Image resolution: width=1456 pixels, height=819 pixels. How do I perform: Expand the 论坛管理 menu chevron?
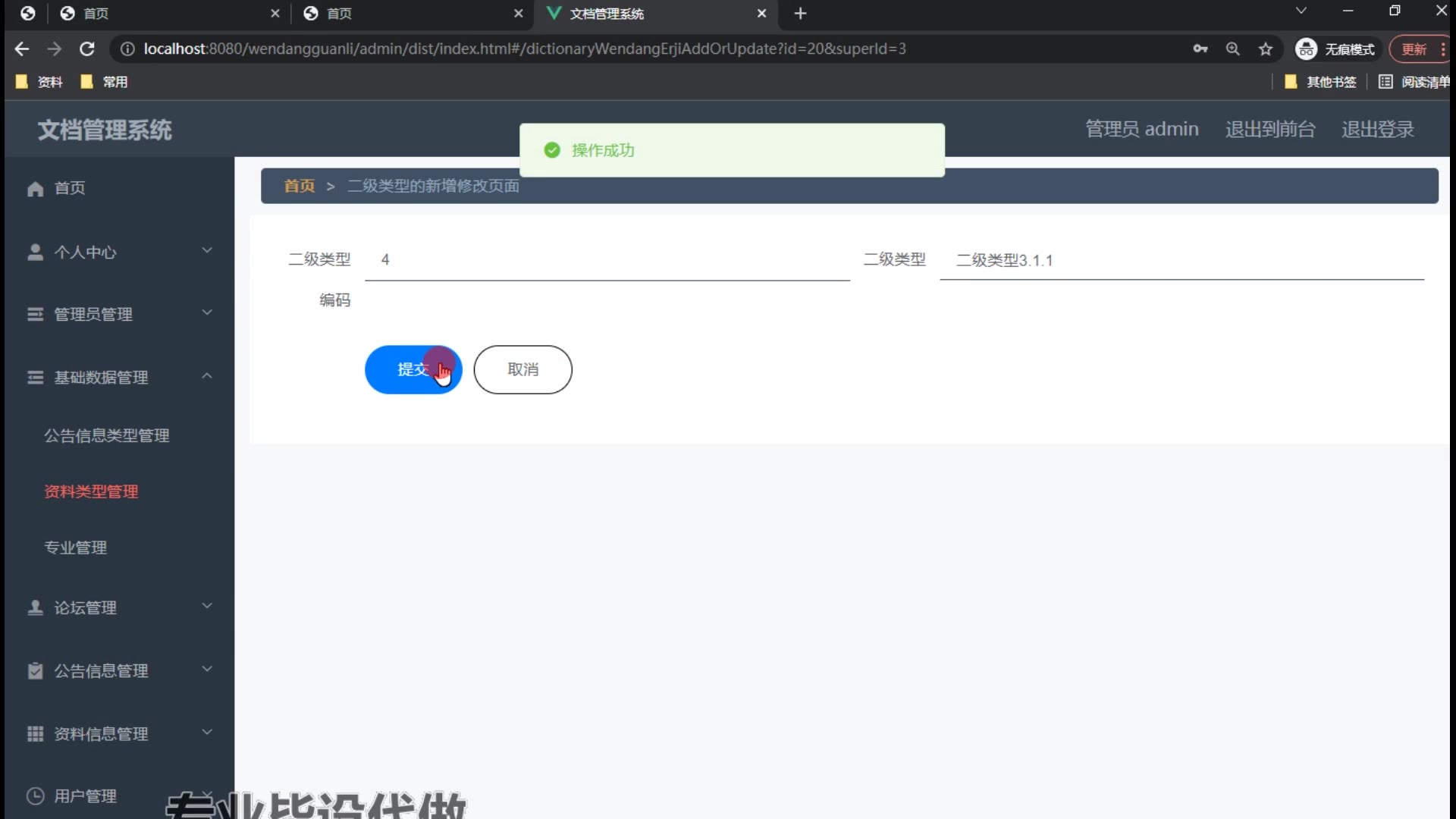click(207, 606)
